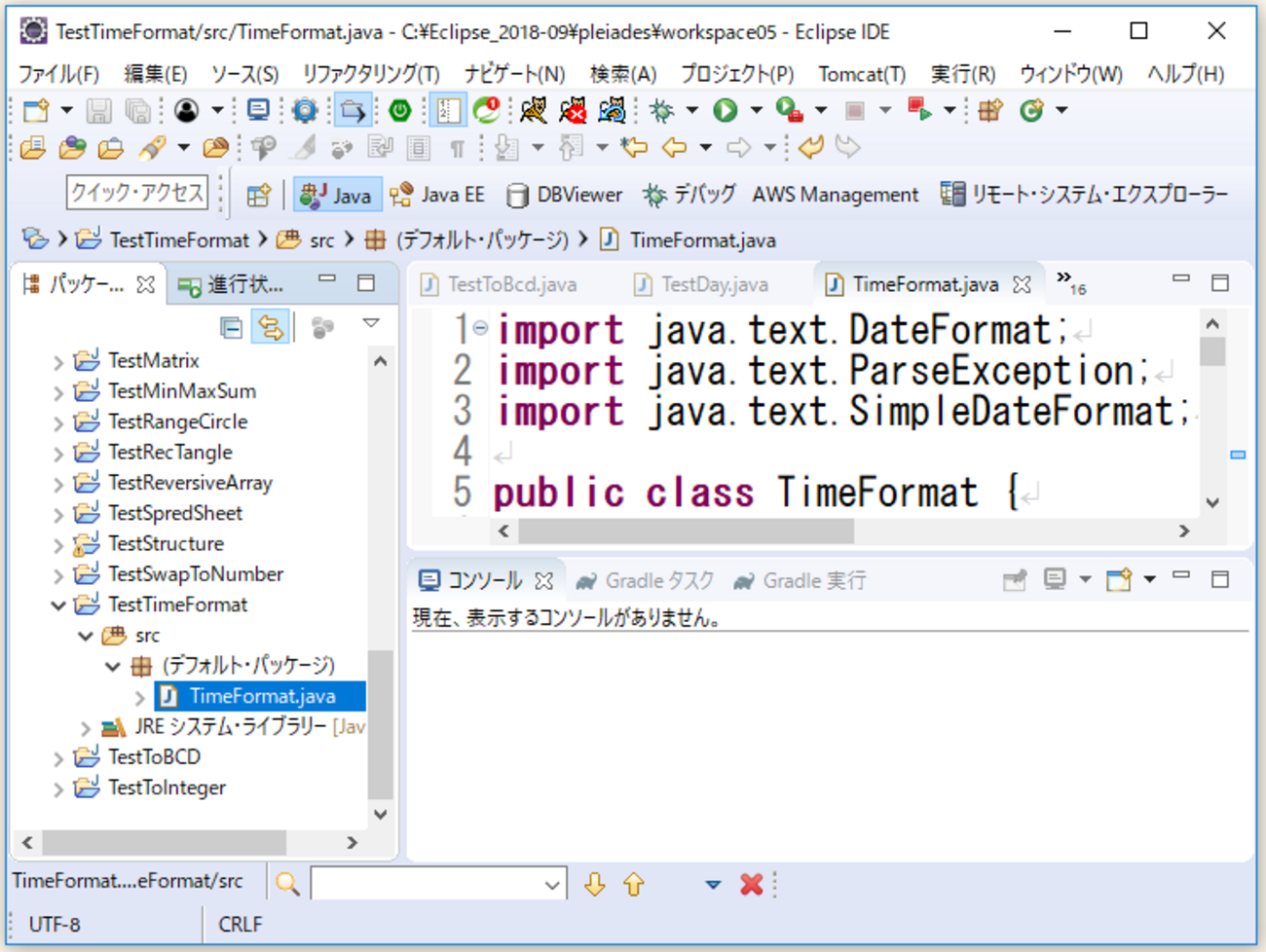This screenshot has height=952, width=1266.
Task: Open a new Java project wizard
Action: [x=34, y=110]
